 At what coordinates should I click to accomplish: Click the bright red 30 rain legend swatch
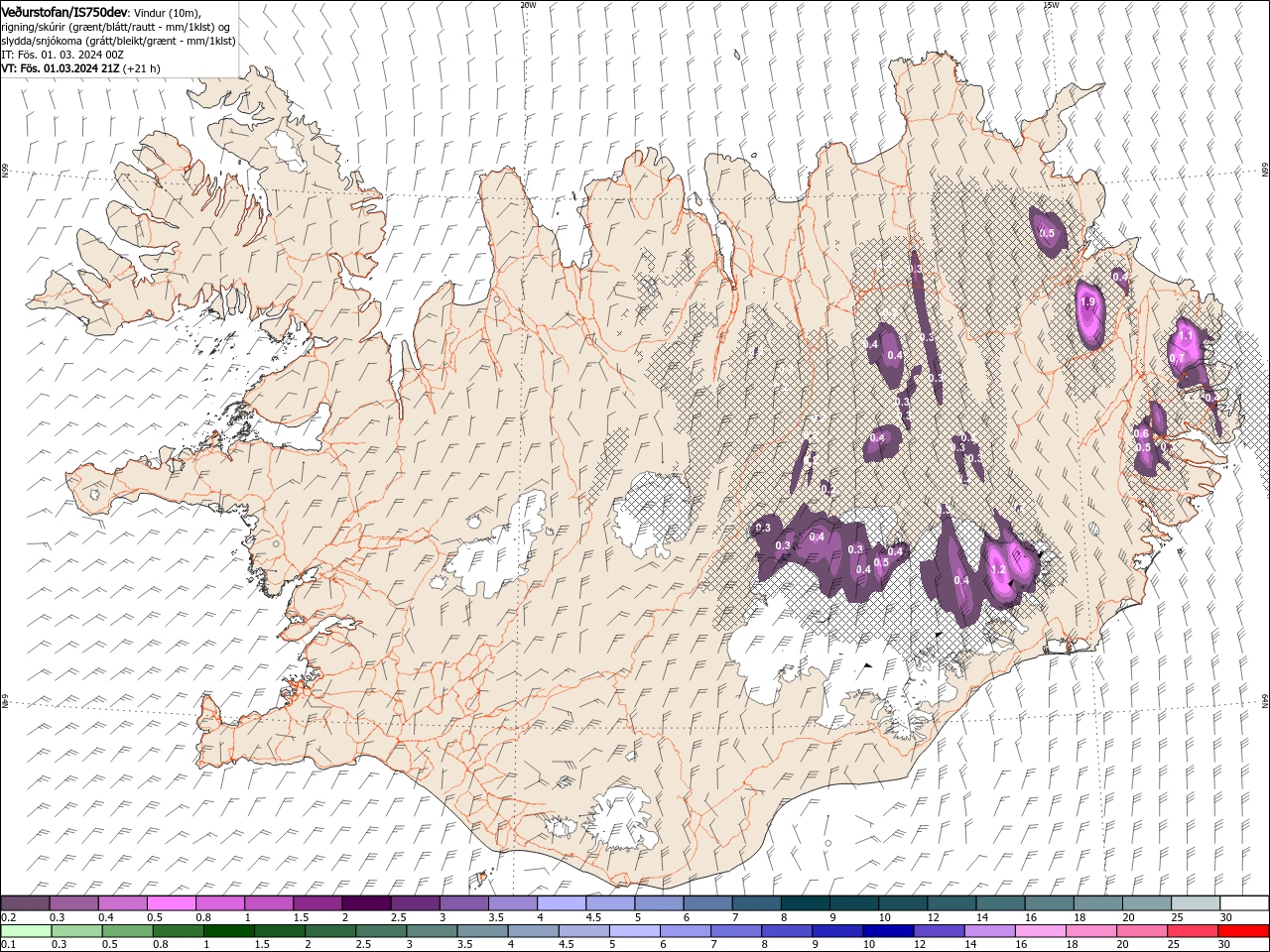(x=1243, y=931)
